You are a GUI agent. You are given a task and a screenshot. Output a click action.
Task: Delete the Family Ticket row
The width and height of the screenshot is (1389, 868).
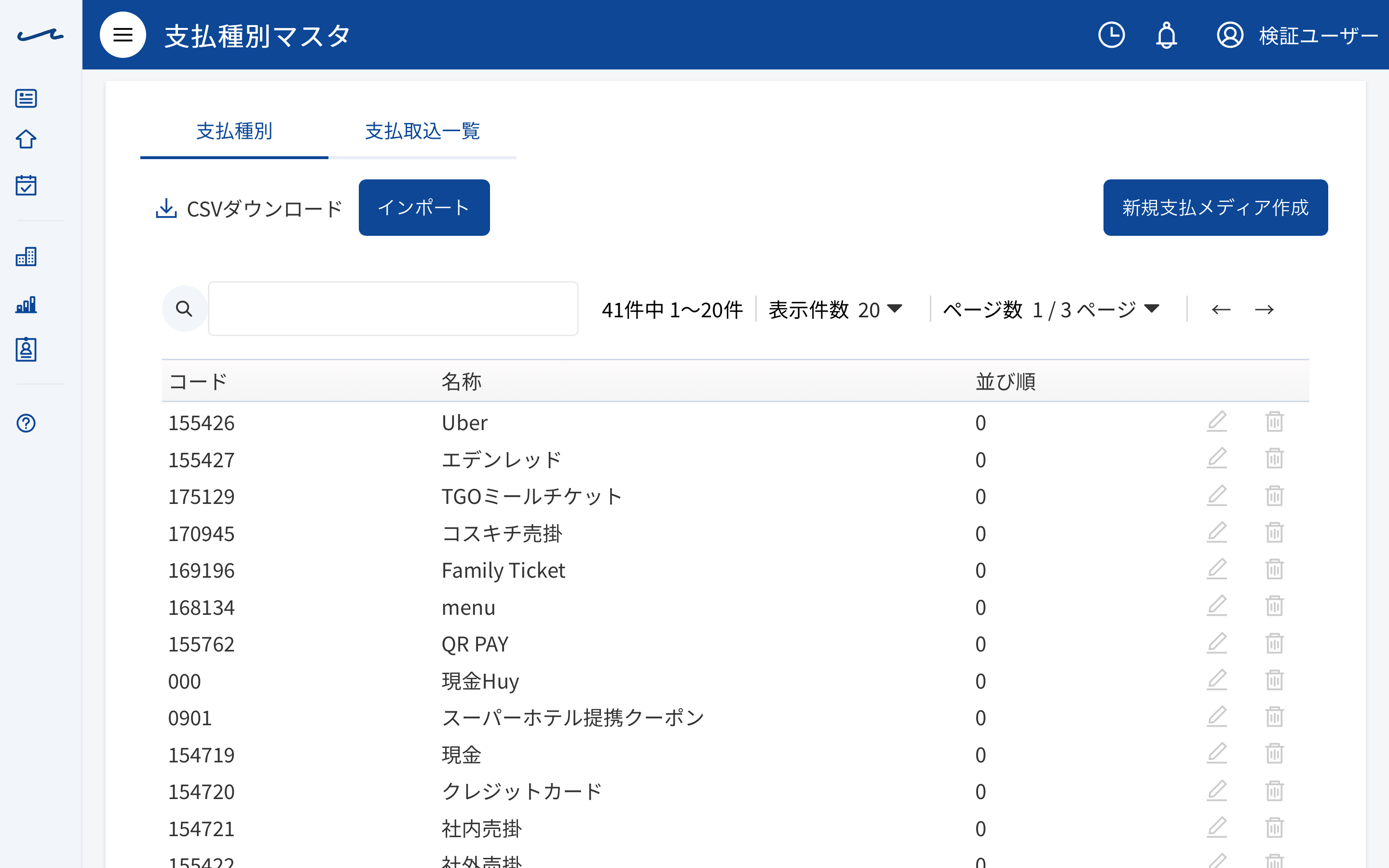(x=1274, y=570)
